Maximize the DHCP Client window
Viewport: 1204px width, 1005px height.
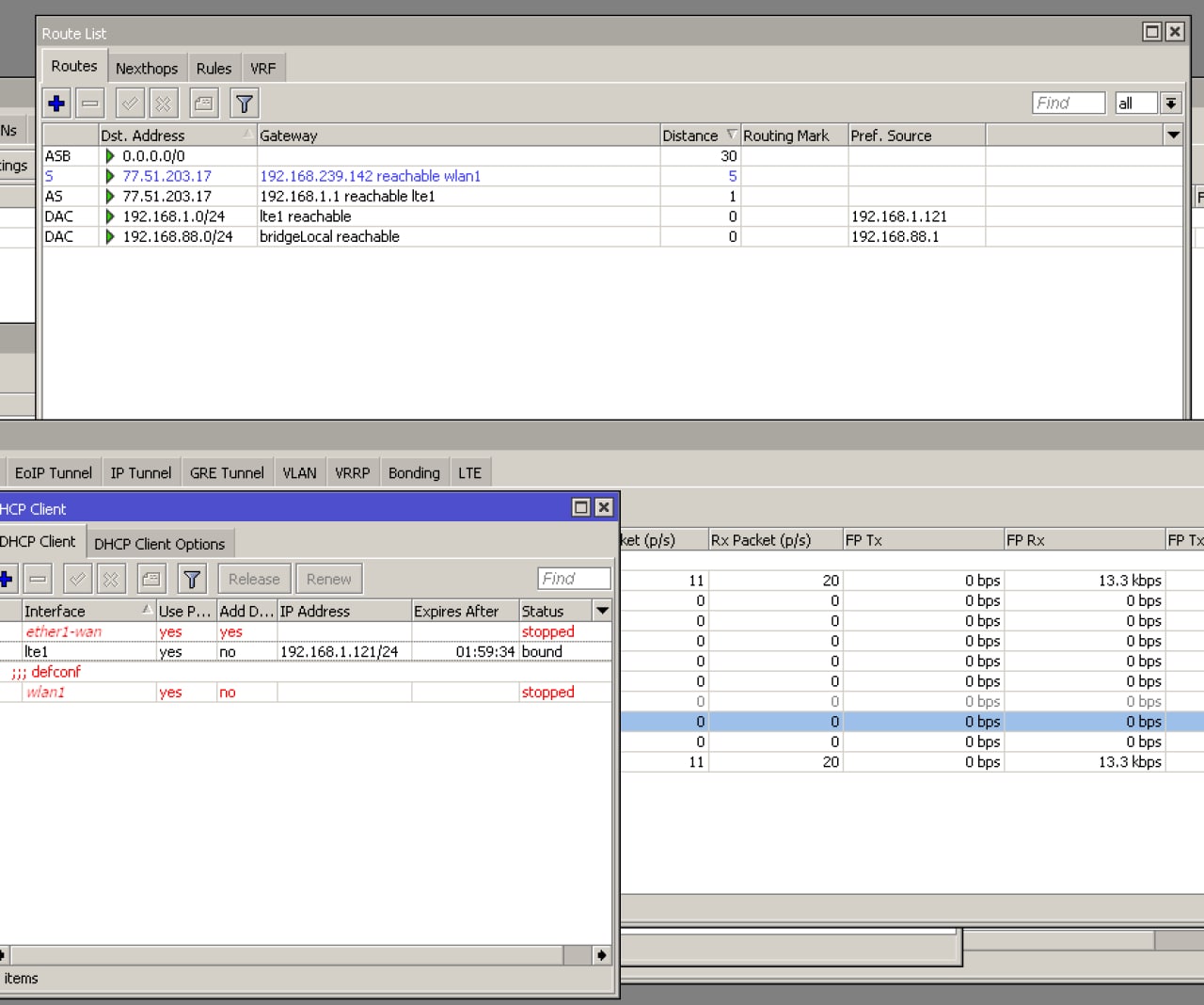[x=581, y=507]
